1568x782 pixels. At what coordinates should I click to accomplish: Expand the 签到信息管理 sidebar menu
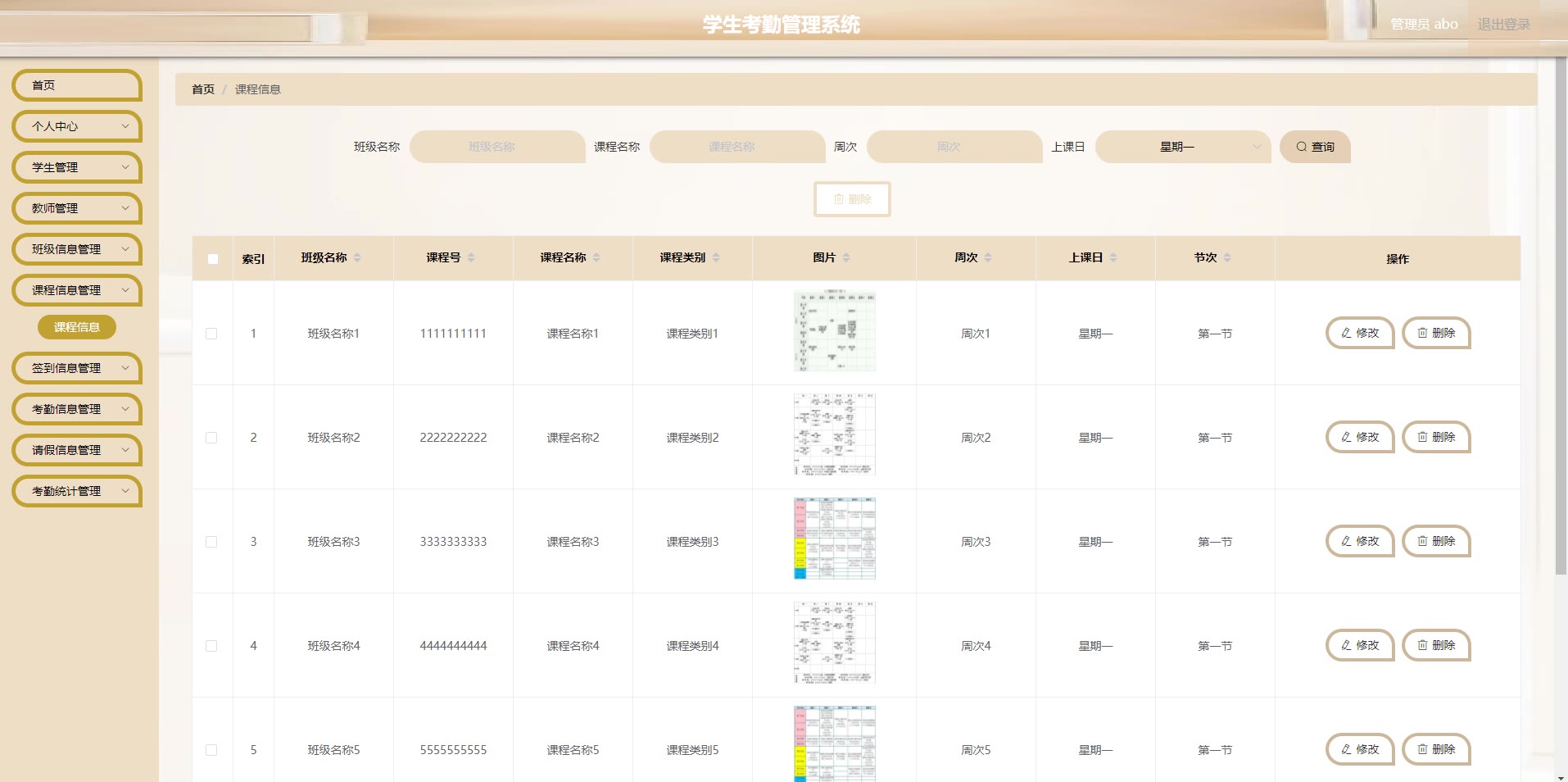click(x=77, y=368)
